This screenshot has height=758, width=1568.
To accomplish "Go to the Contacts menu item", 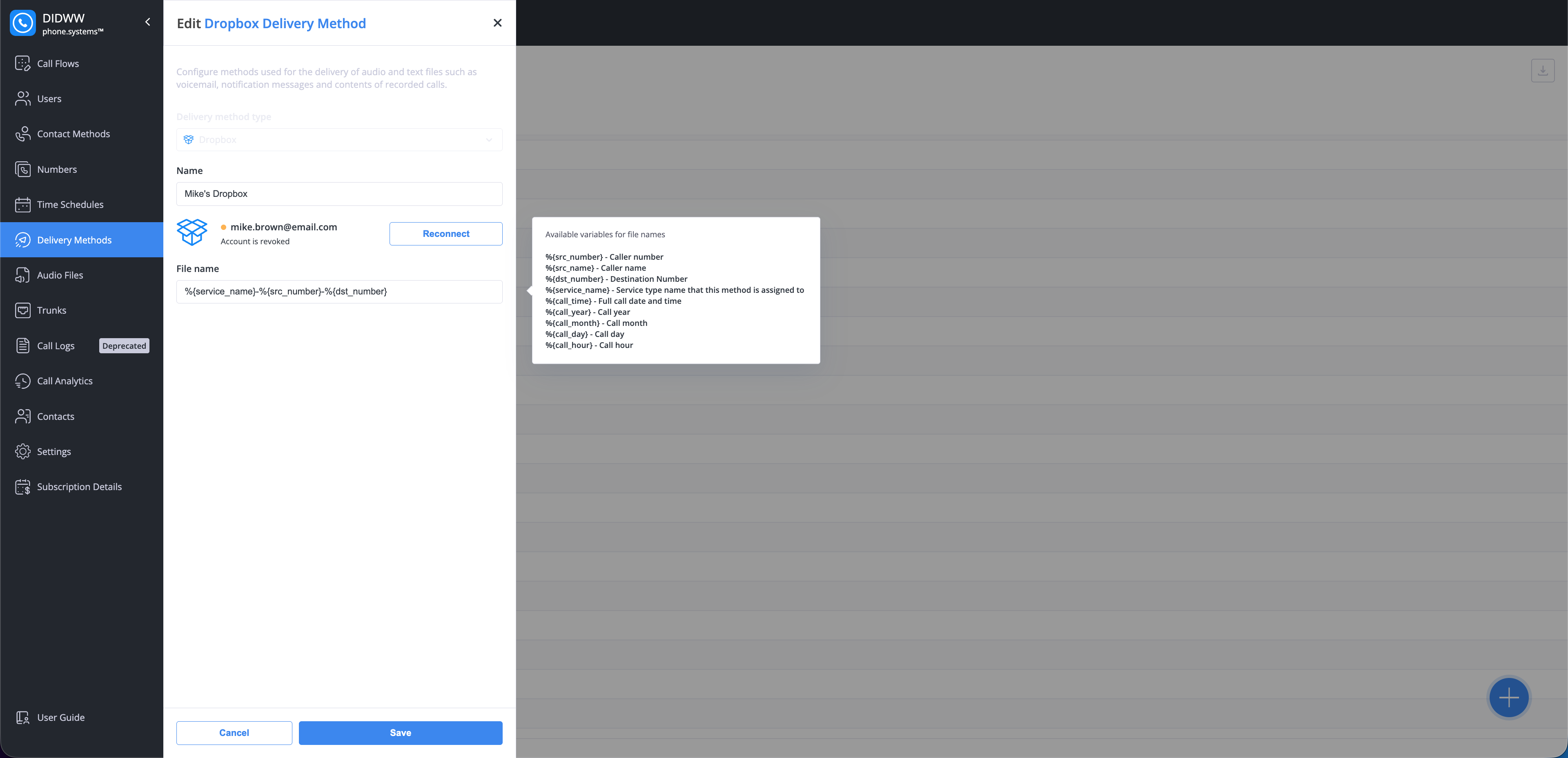I will (56, 417).
